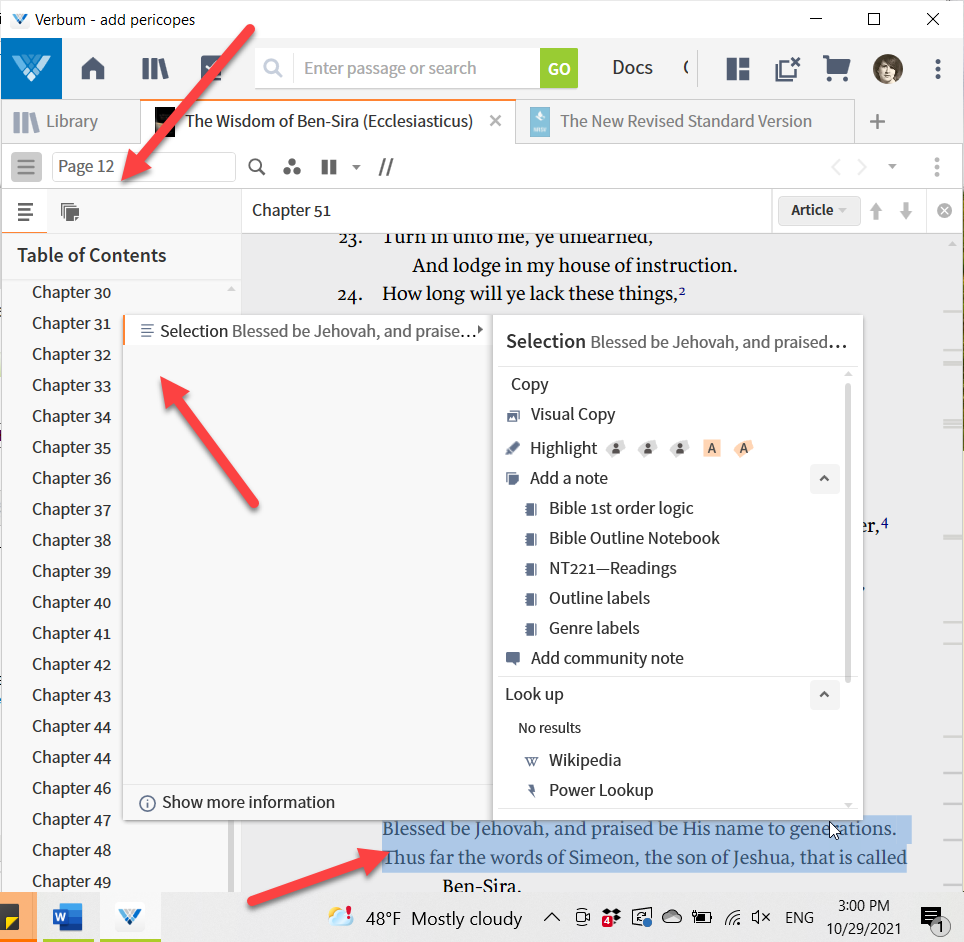Viewport: 964px width, 942px height.
Task: Select Add a note menu entry
Action: 568,478
